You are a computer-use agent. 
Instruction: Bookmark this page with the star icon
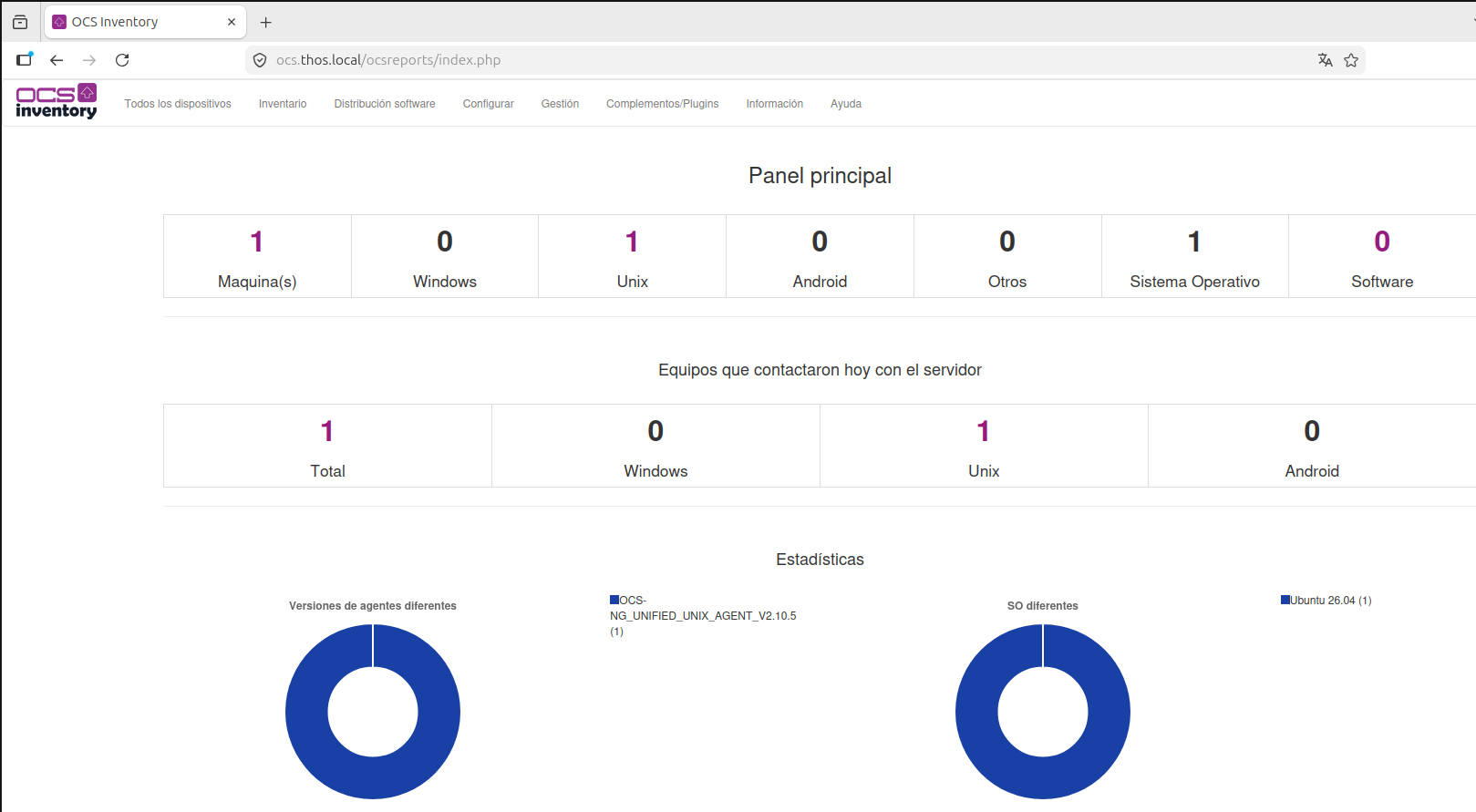coord(1351,60)
